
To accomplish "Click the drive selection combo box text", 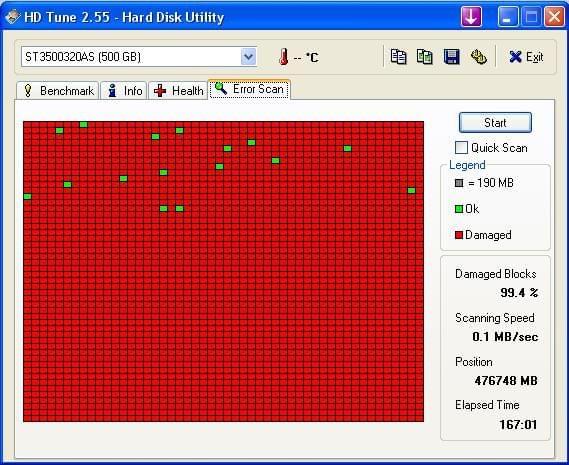I will click(x=83, y=57).
